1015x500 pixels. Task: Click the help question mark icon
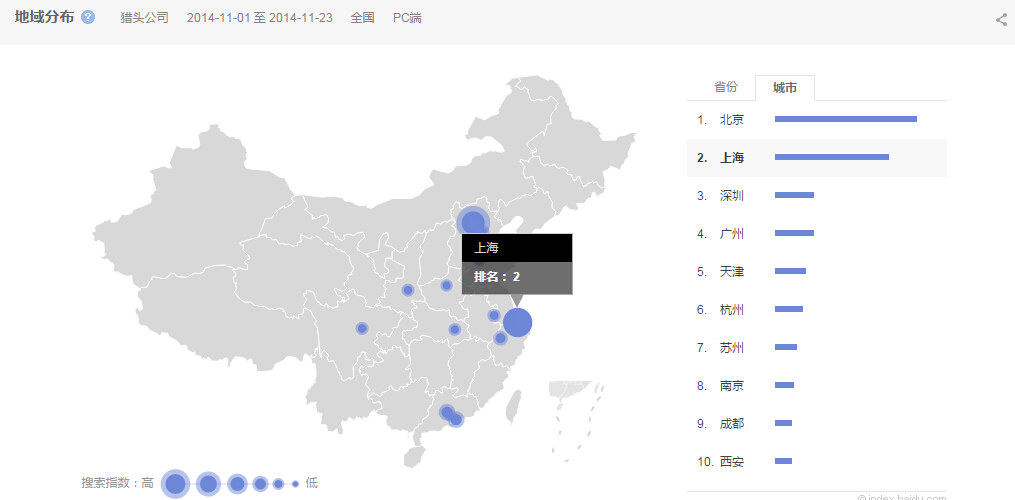point(88,18)
